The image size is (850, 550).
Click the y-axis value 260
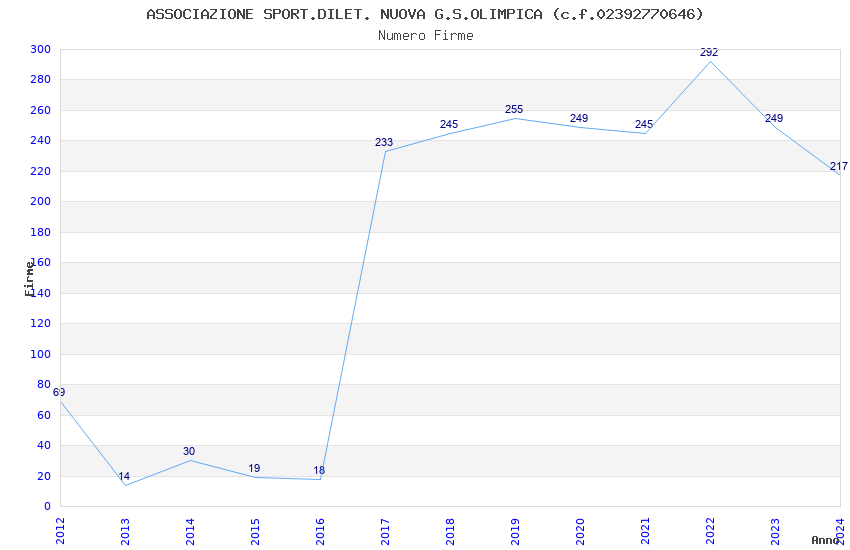point(41,110)
